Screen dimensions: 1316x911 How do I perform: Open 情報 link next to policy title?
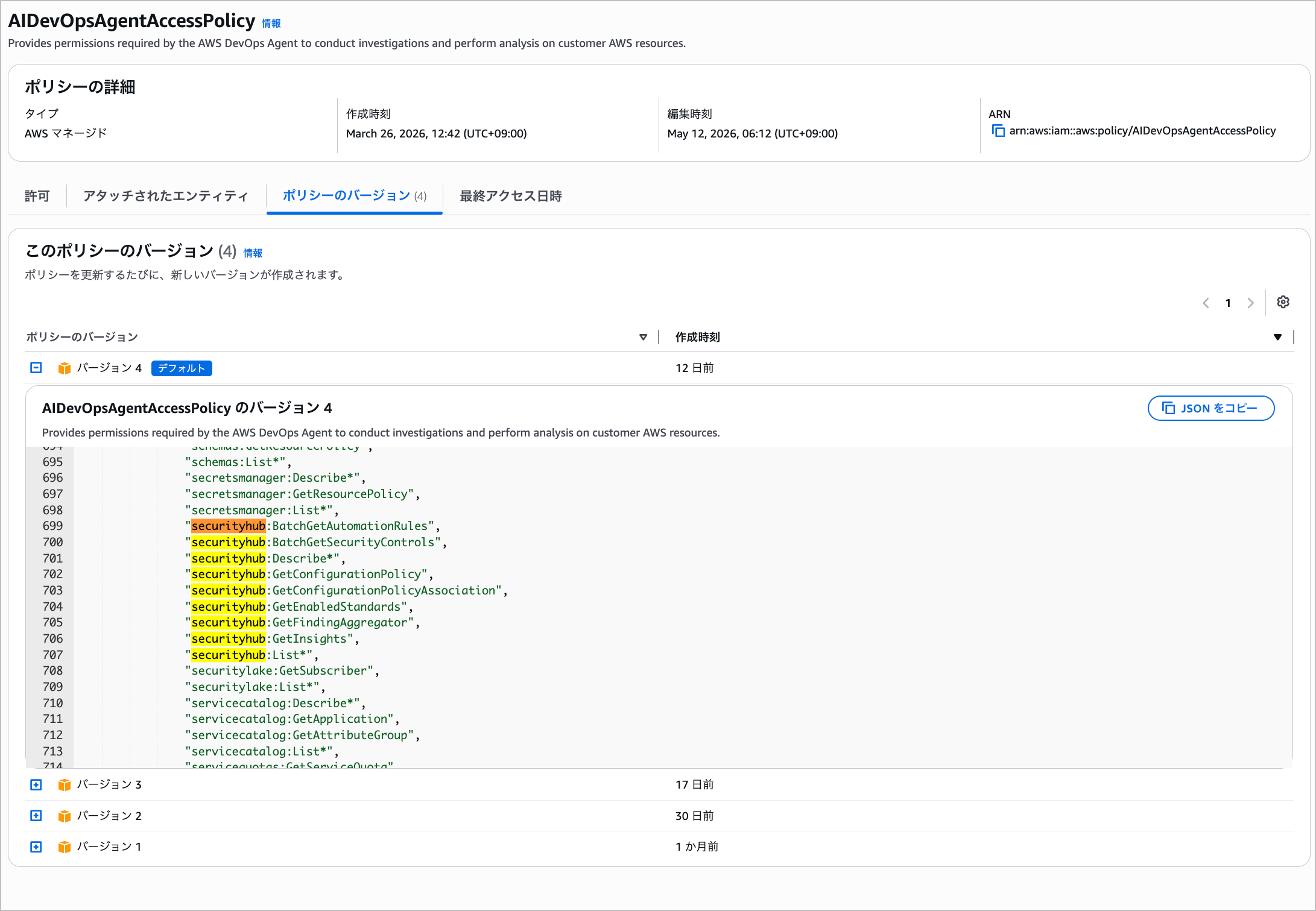click(x=271, y=24)
